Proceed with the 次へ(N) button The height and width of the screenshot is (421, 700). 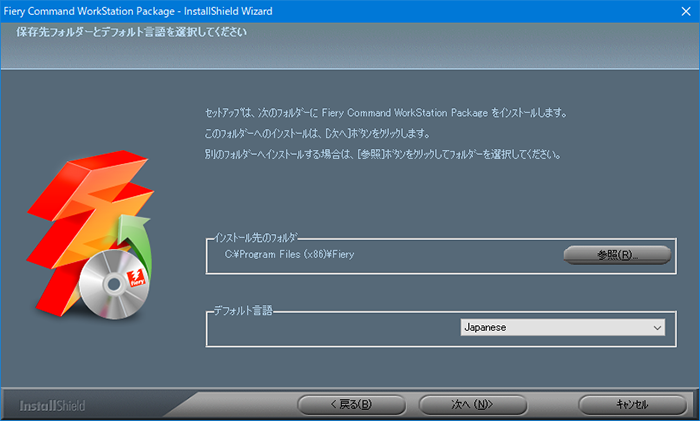point(473,404)
